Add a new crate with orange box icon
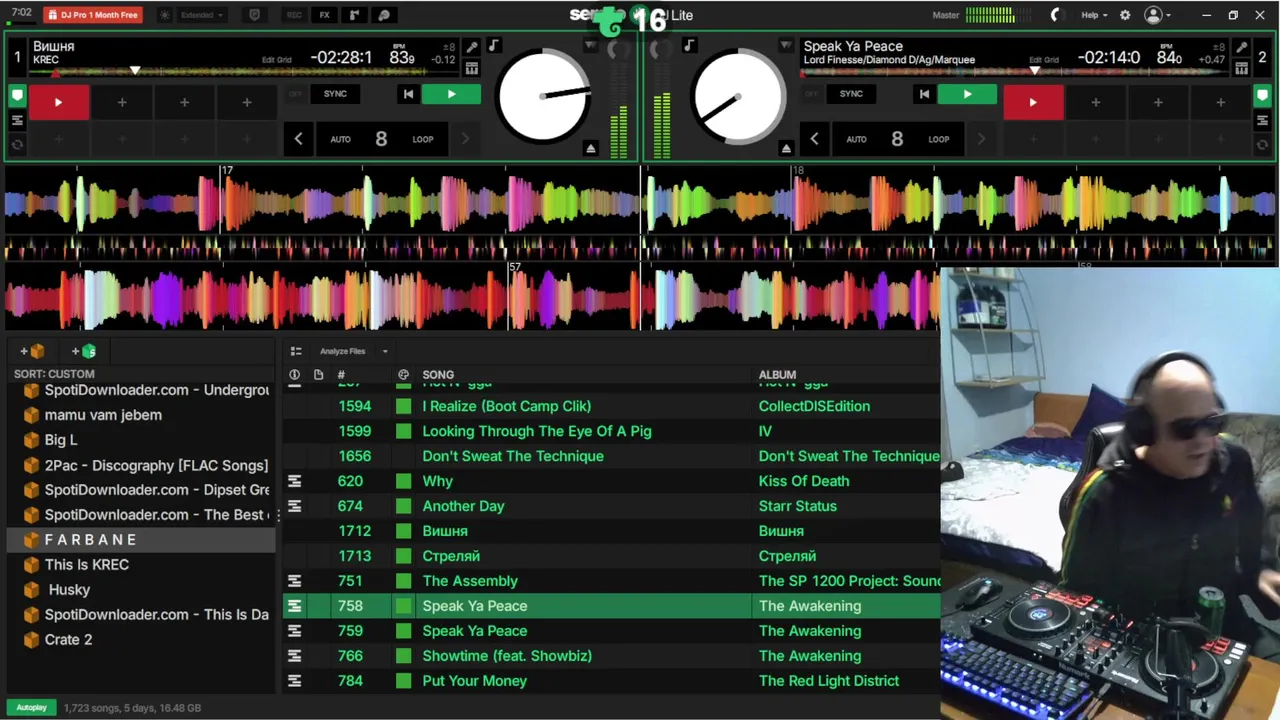 (x=32, y=351)
